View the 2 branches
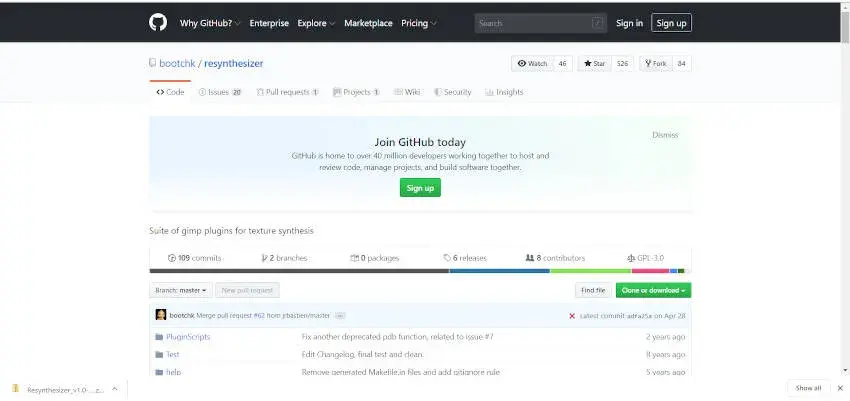The height and width of the screenshot is (401, 850). click(x=284, y=258)
